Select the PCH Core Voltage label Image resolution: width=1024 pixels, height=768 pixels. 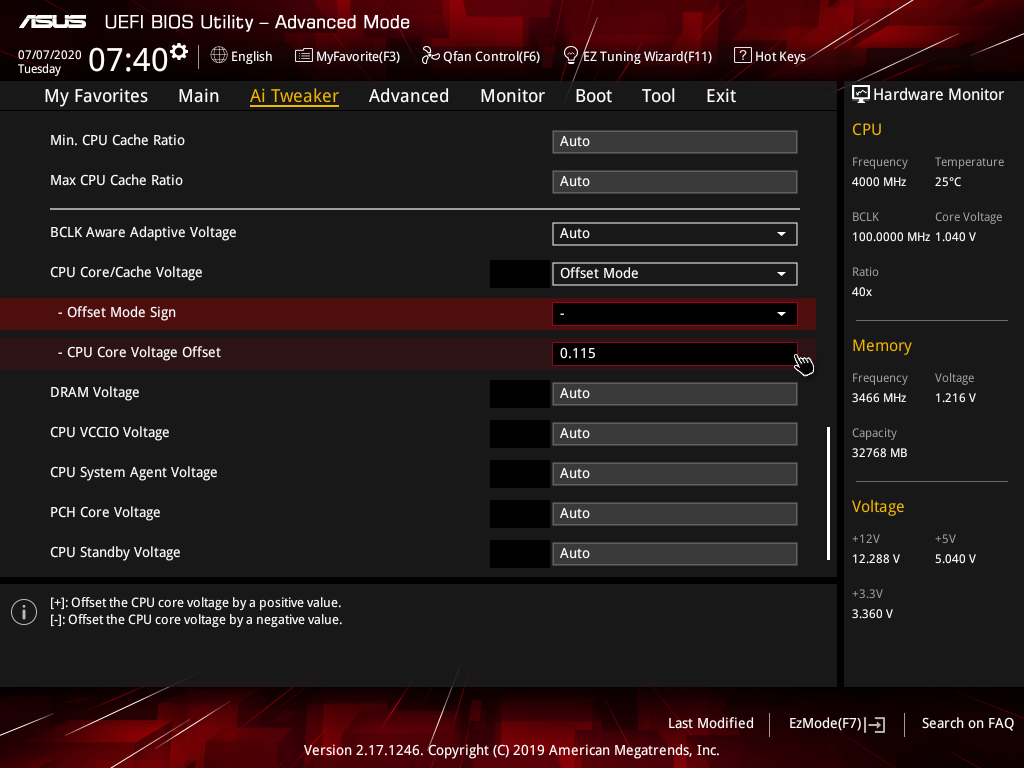(105, 513)
